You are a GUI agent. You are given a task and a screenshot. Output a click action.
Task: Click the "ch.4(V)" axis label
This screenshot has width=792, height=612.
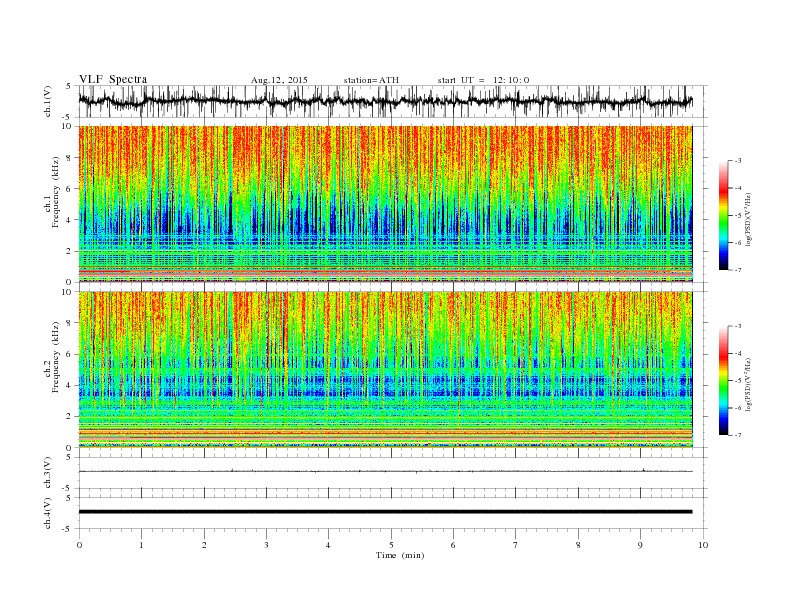(x=47, y=513)
